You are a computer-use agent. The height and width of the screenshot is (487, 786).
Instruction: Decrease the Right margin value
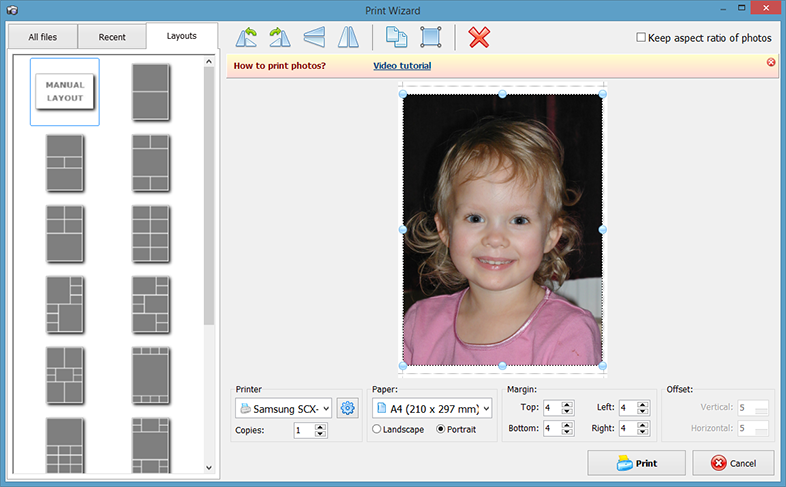tap(643, 432)
